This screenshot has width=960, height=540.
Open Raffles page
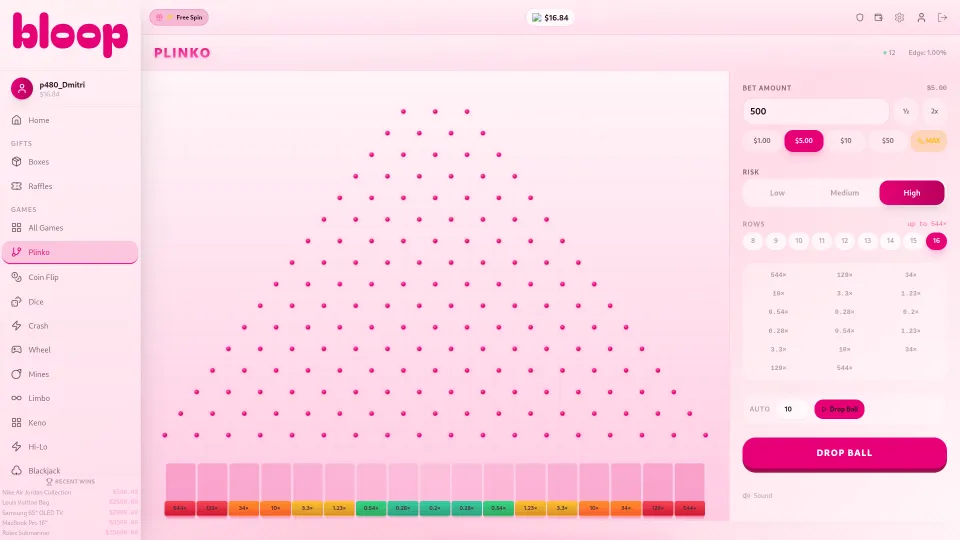coord(70,186)
